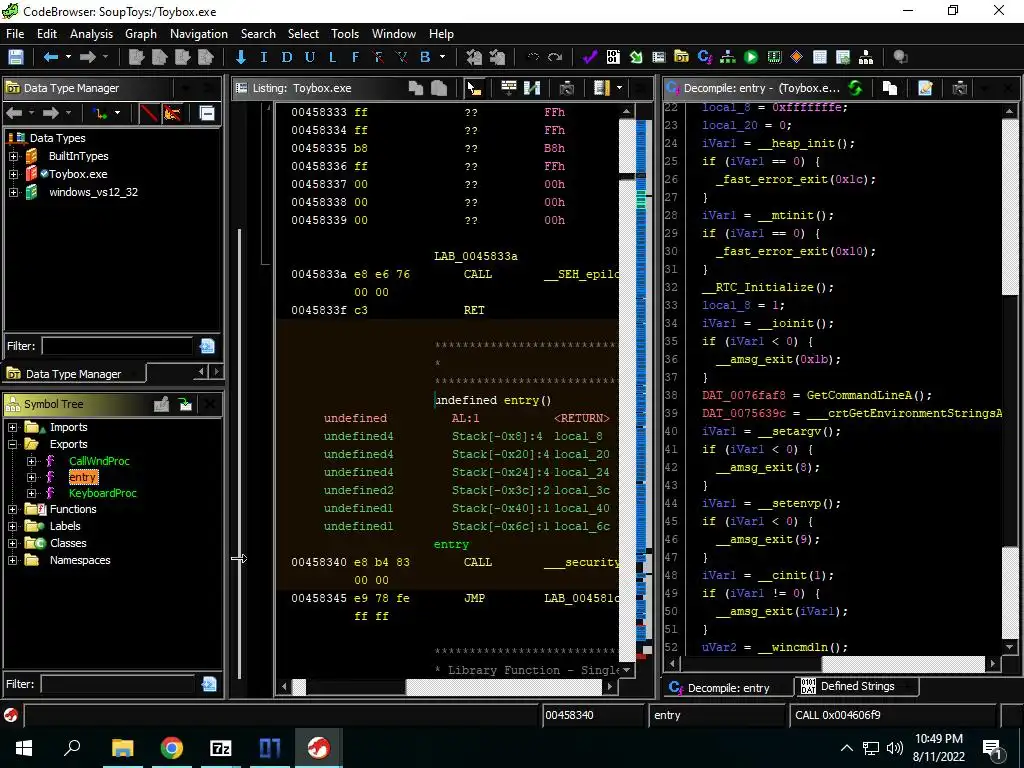
Task: Collapse all in Data Type Manager tree
Action: click(207, 114)
